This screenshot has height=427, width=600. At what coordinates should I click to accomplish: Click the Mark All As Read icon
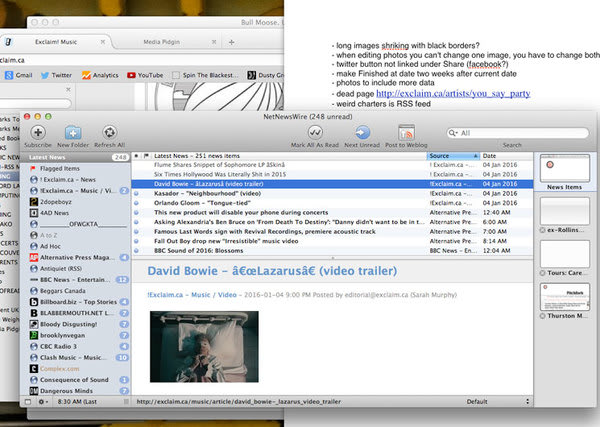[x=315, y=132]
